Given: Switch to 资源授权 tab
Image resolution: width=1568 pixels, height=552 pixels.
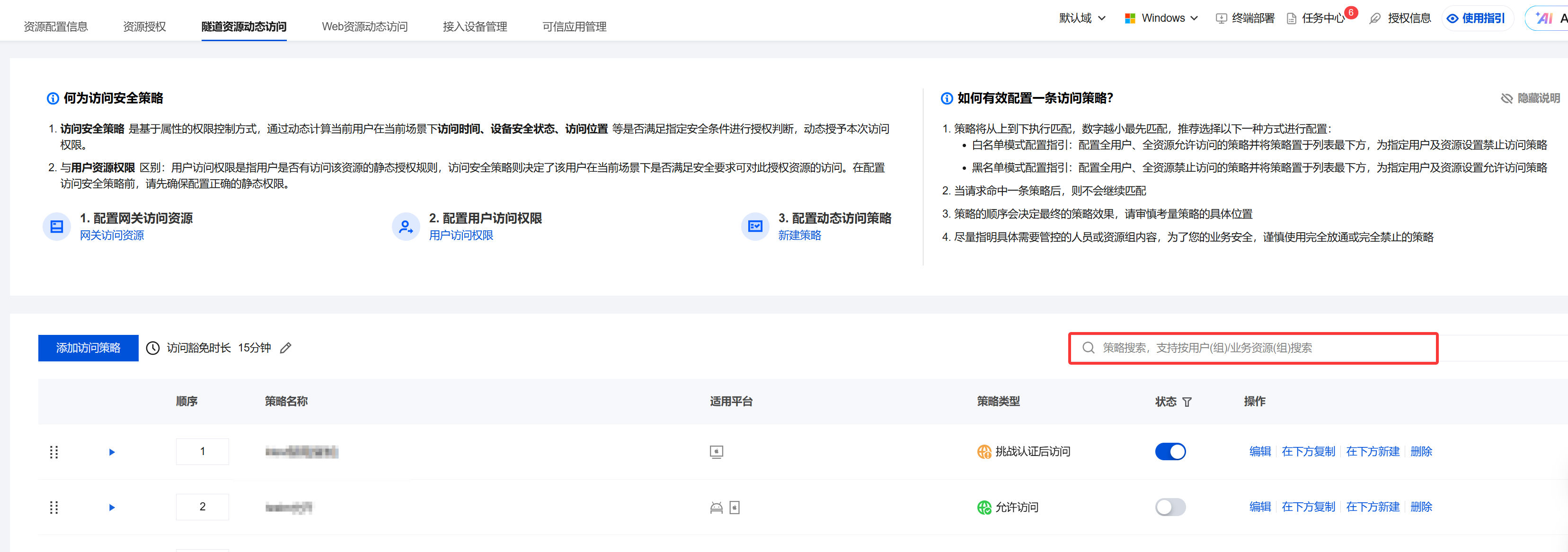Looking at the screenshot, I should (144, 27).
